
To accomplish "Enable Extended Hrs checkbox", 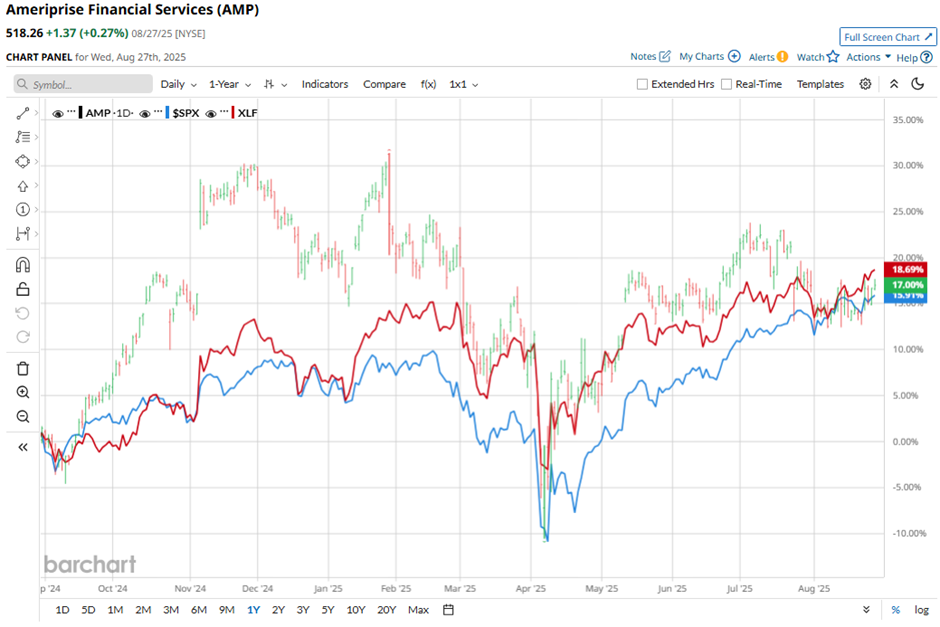I will point(642,85).
